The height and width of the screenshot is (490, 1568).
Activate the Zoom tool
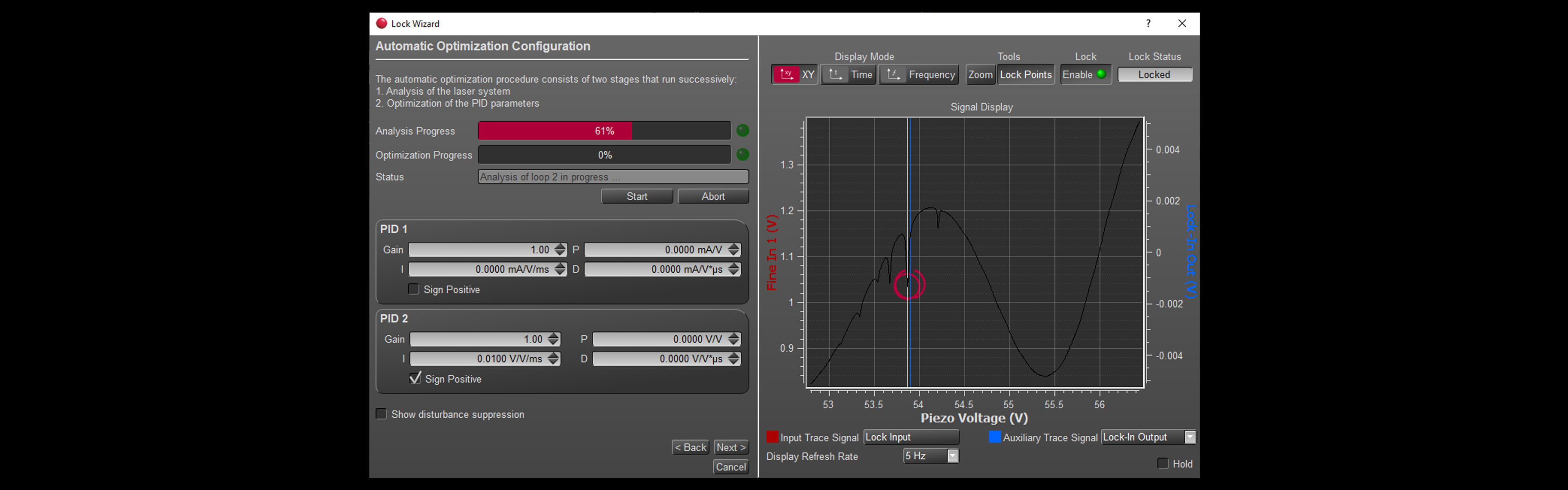(x=980, y=75)
